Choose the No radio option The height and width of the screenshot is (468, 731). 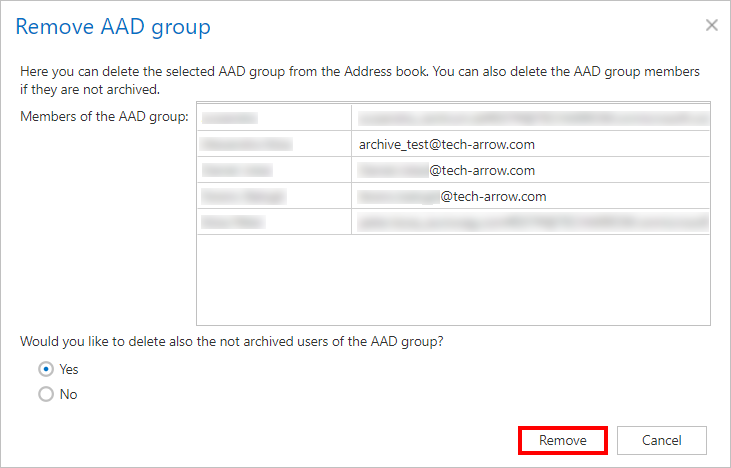click(46, 395)
